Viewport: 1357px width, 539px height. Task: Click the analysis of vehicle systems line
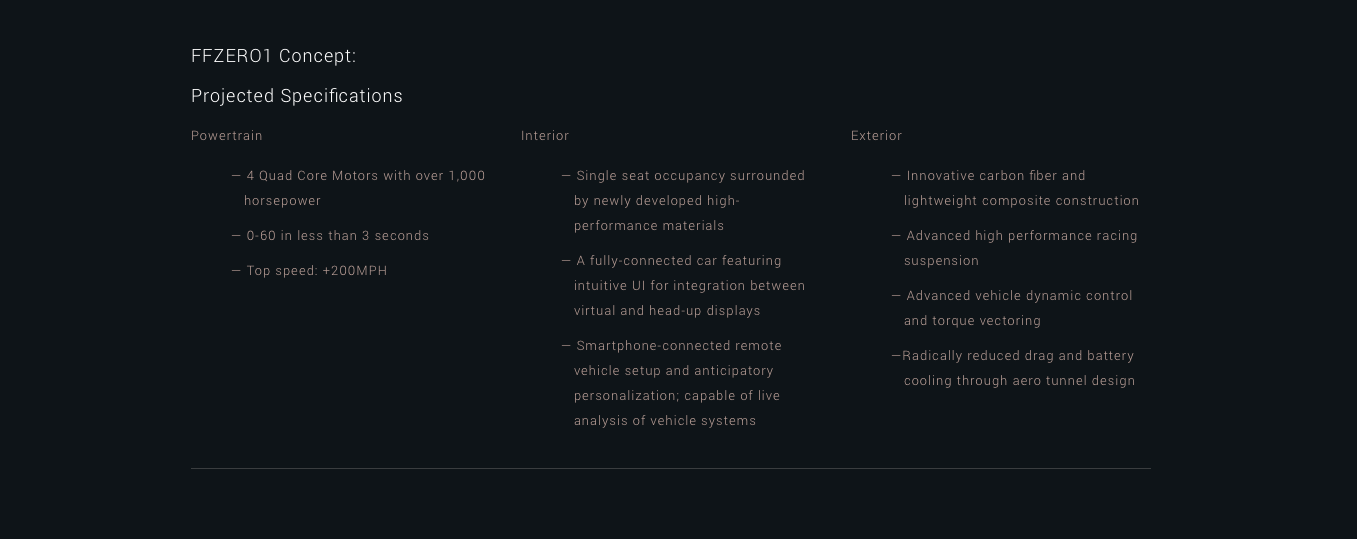[665, 421]
